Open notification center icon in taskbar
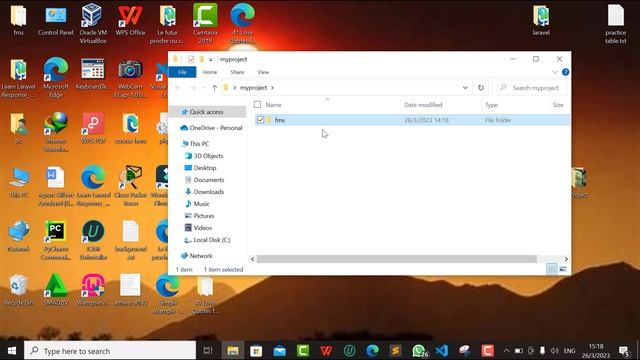This screenshot has height=360, width=640. click(624, 351)
